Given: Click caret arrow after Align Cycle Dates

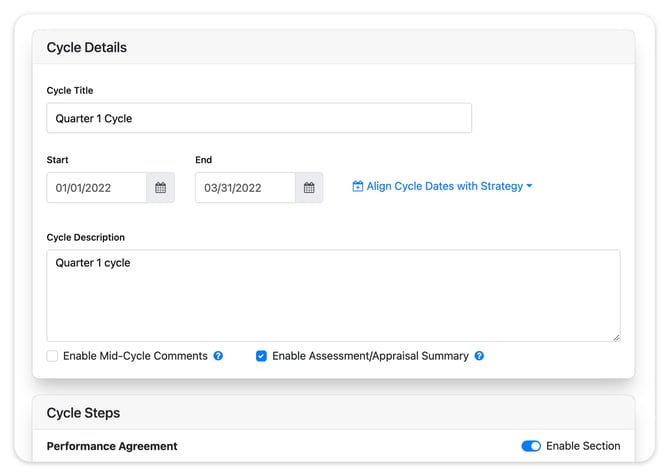Looking at the screenshot, I should pos(529,187).
